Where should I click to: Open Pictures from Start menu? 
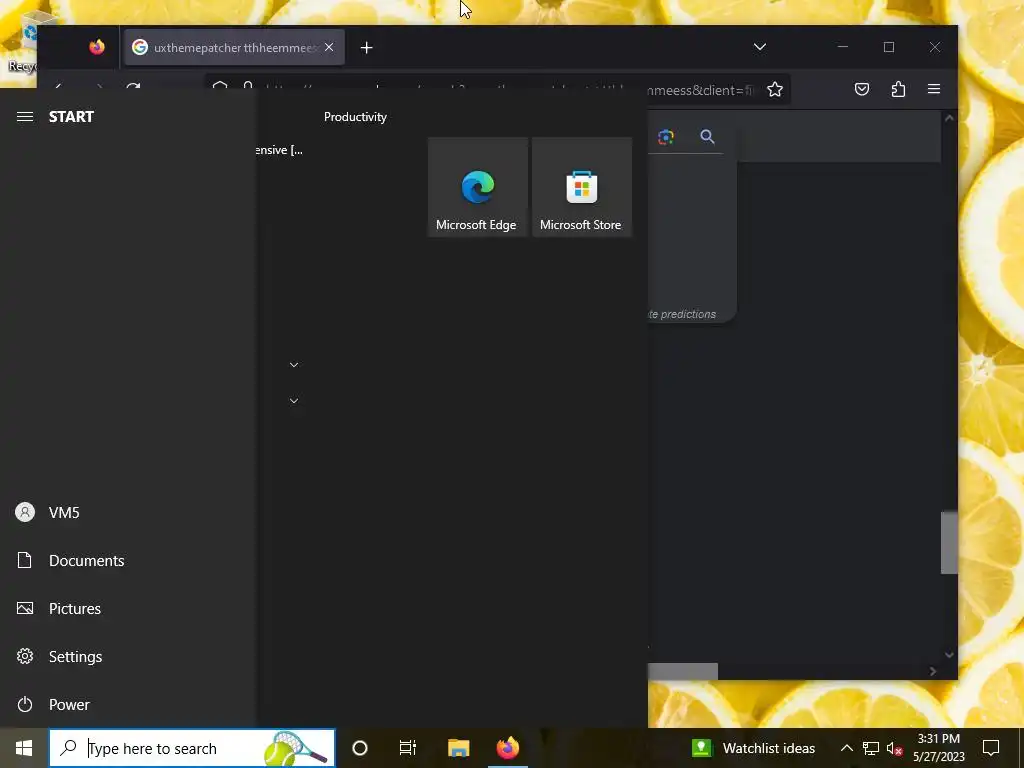point(127,608)
